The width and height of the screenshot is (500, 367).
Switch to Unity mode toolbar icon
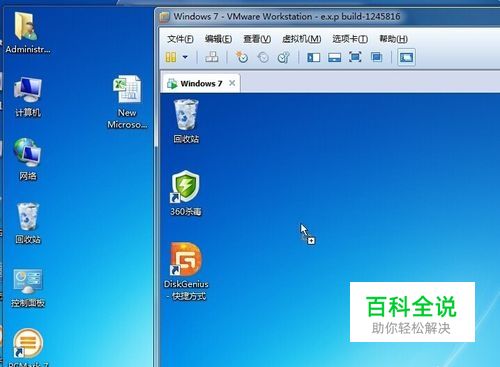376,57
